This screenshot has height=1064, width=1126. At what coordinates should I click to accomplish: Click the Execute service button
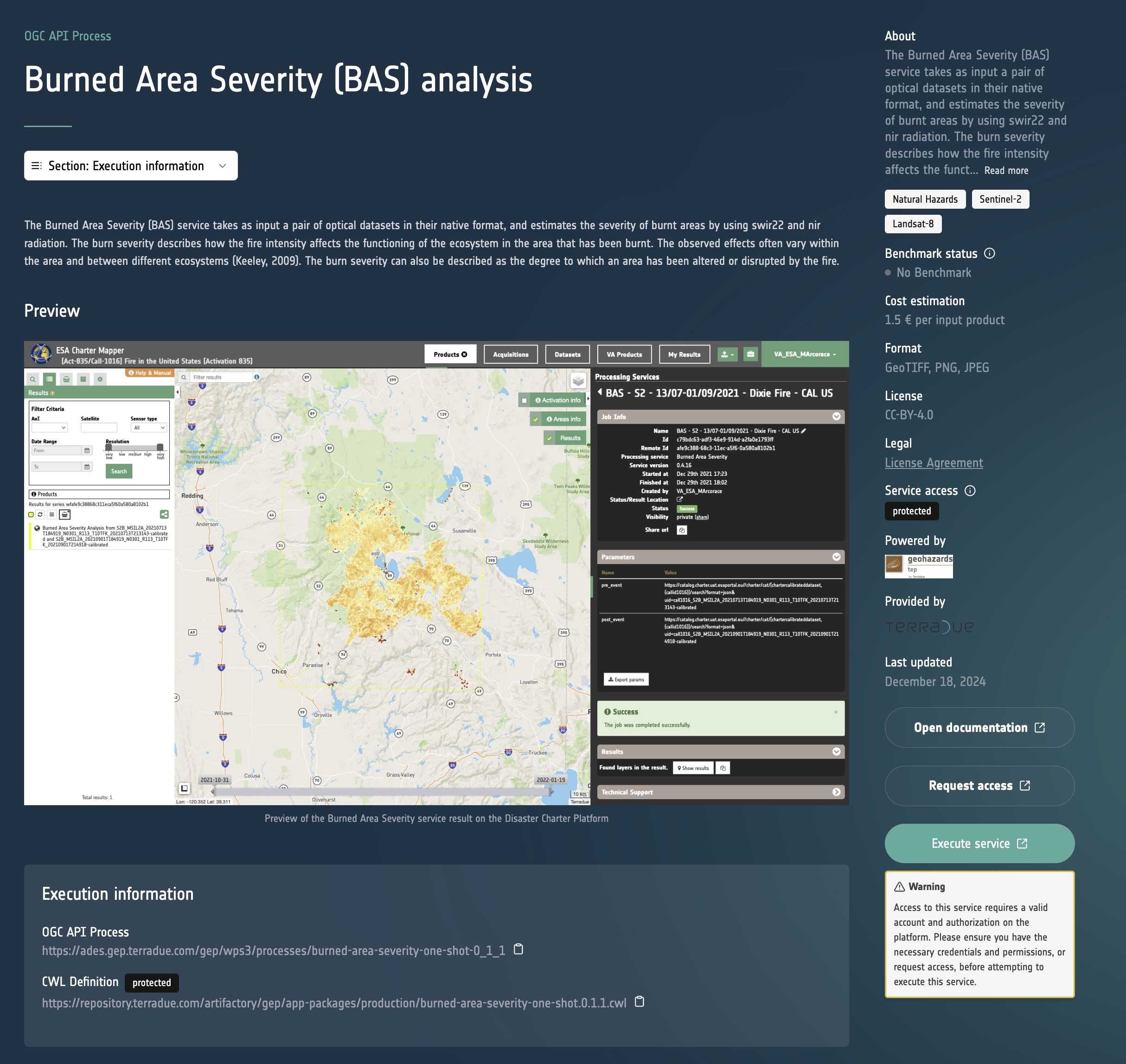979,843
